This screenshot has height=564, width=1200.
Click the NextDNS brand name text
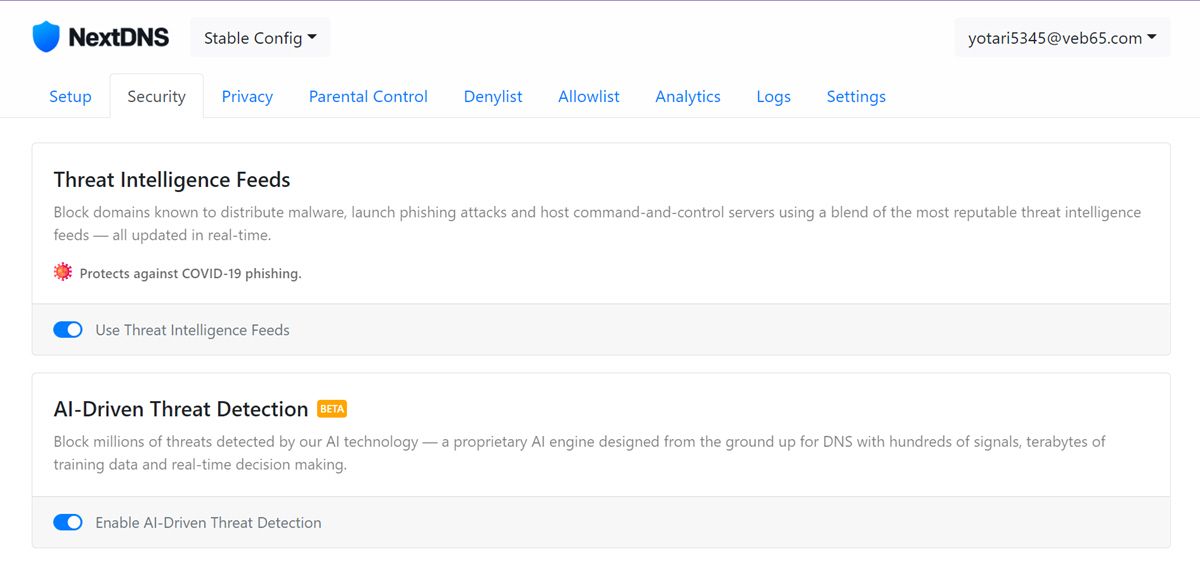(119, 38)
